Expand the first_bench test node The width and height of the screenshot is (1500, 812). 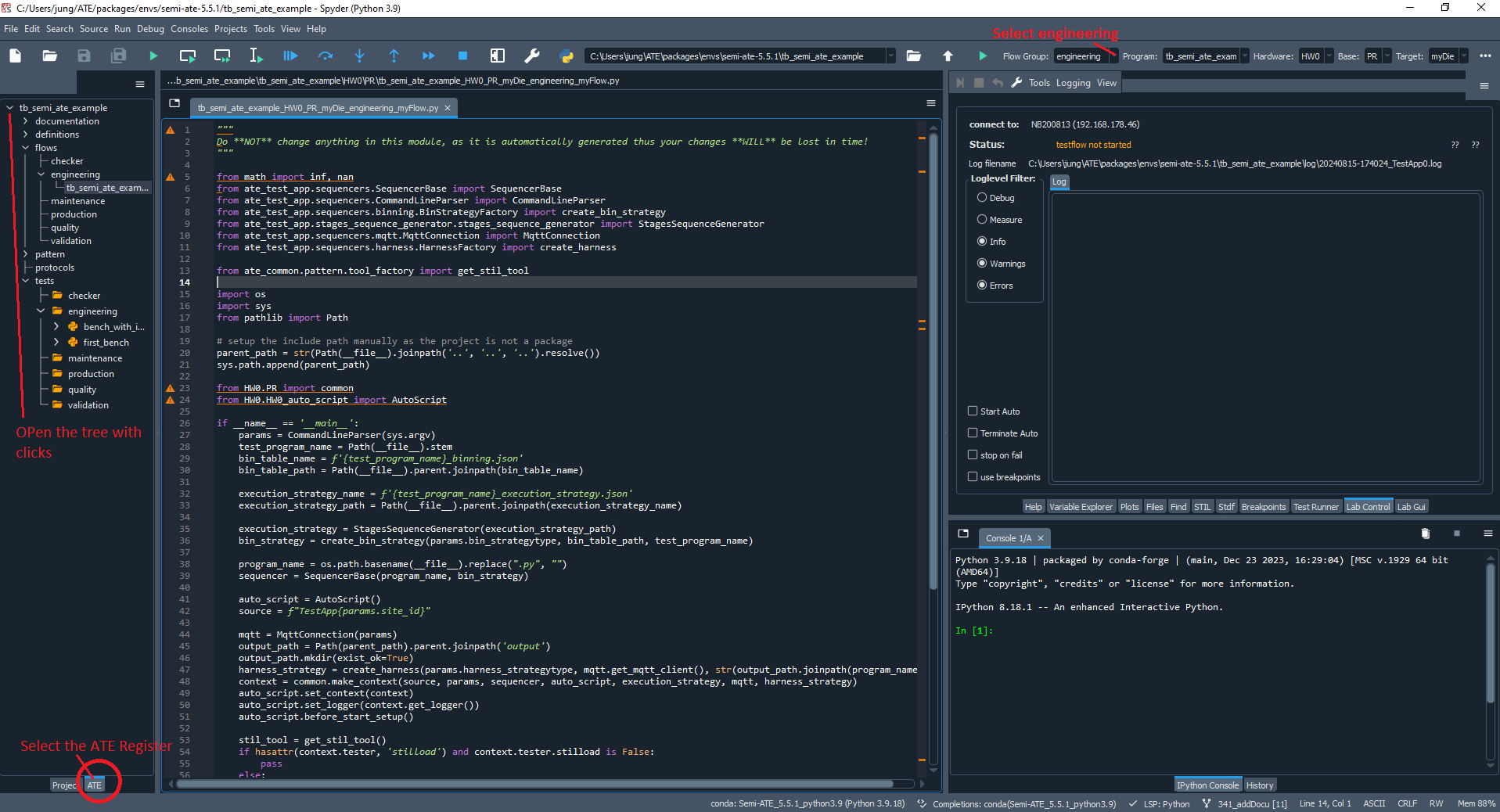56,343
